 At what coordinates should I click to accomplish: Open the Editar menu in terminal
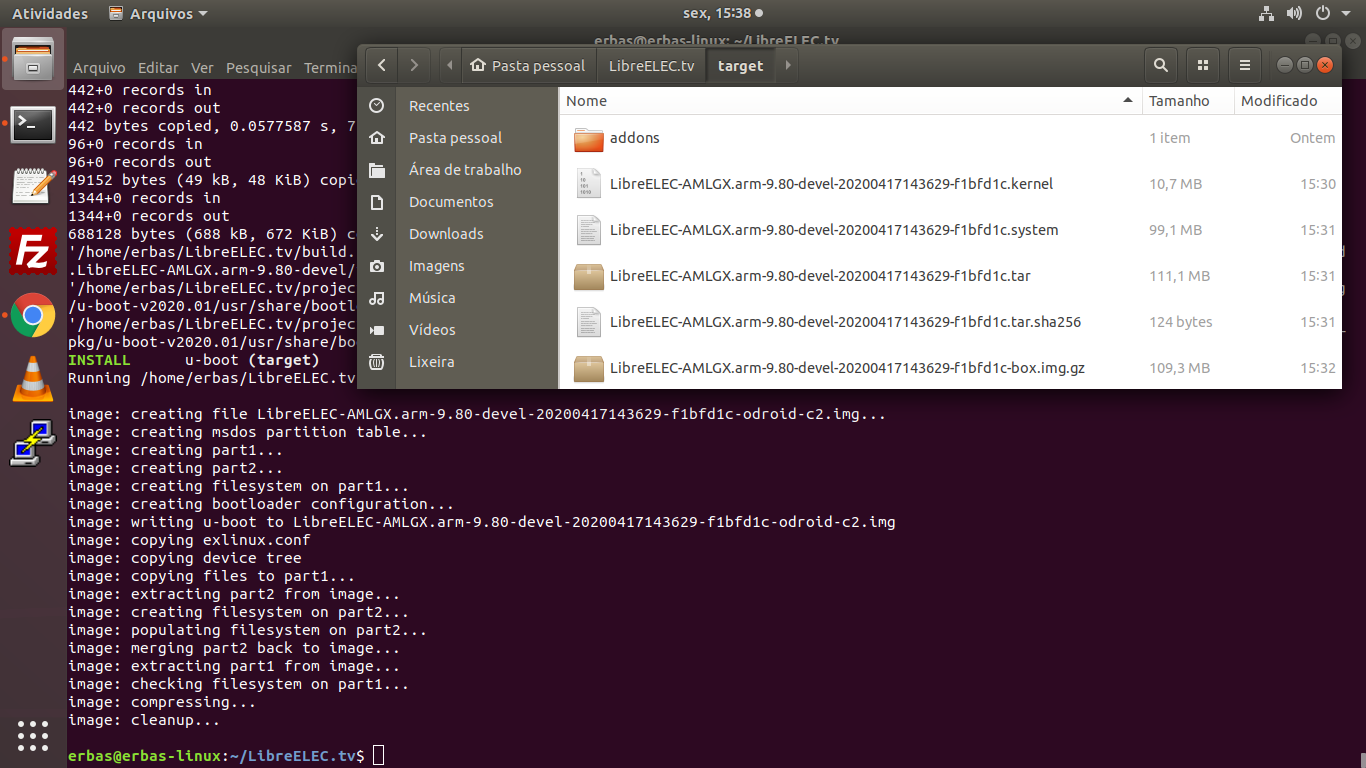coord(158,68)
